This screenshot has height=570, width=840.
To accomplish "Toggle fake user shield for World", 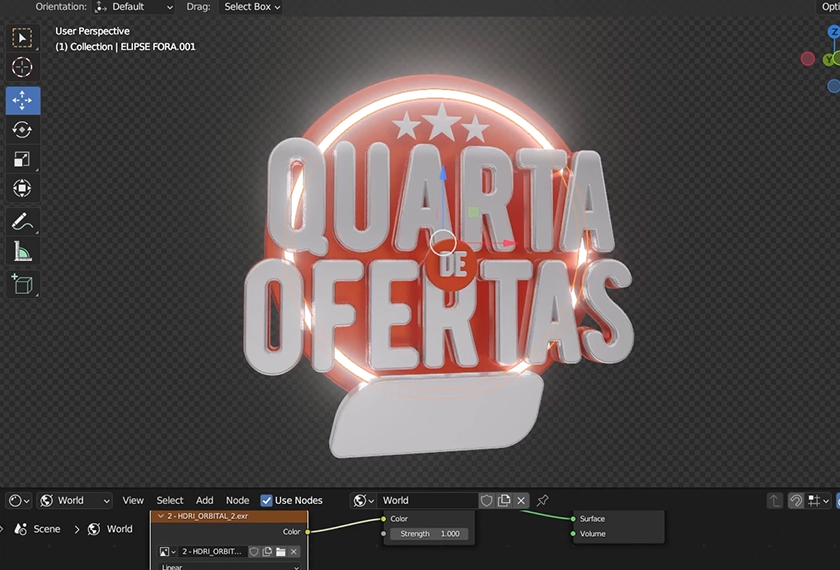I will [487, 500].
